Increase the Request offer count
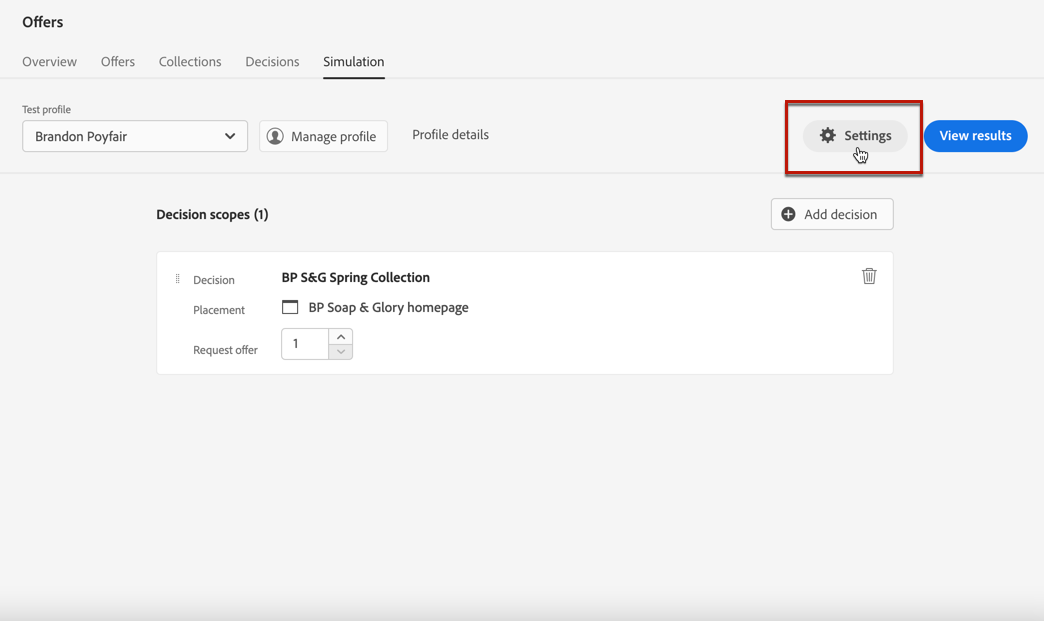The width and height of the screenshot is (1044, 621). coord(341,337)
